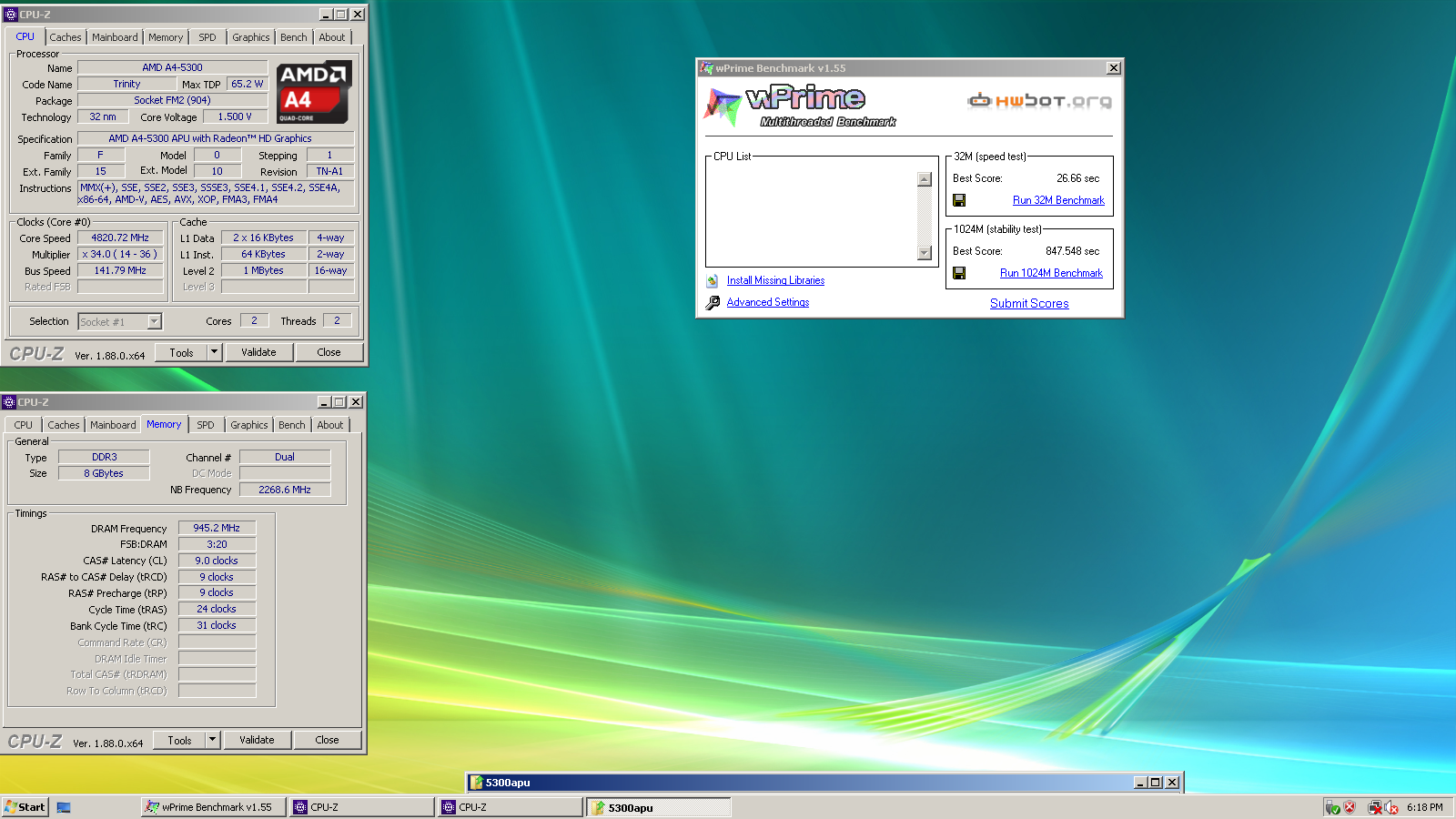Open Graphics tab in top CPU-Z window
Screen dimensions: 1456x819
251,37
